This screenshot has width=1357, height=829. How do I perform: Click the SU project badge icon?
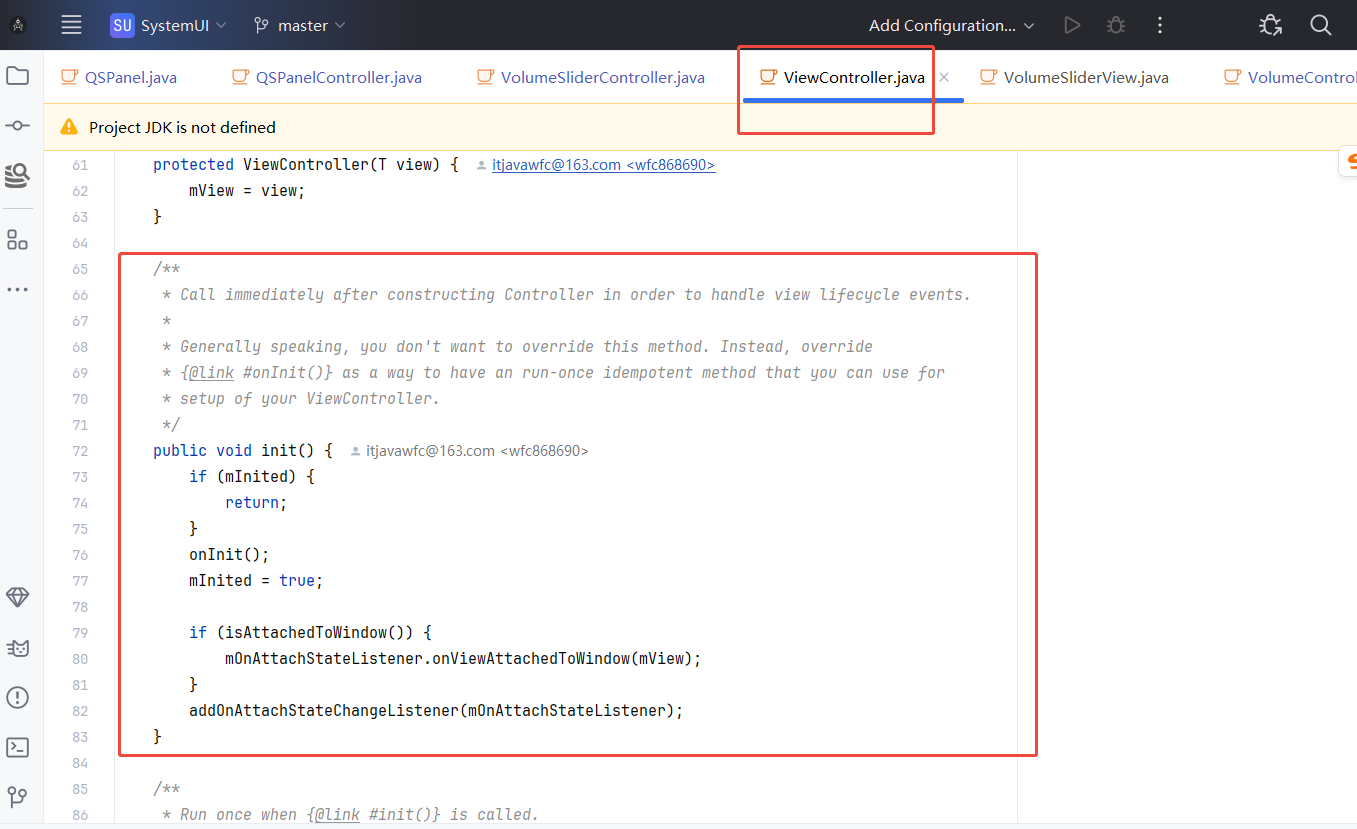(122, 25)
